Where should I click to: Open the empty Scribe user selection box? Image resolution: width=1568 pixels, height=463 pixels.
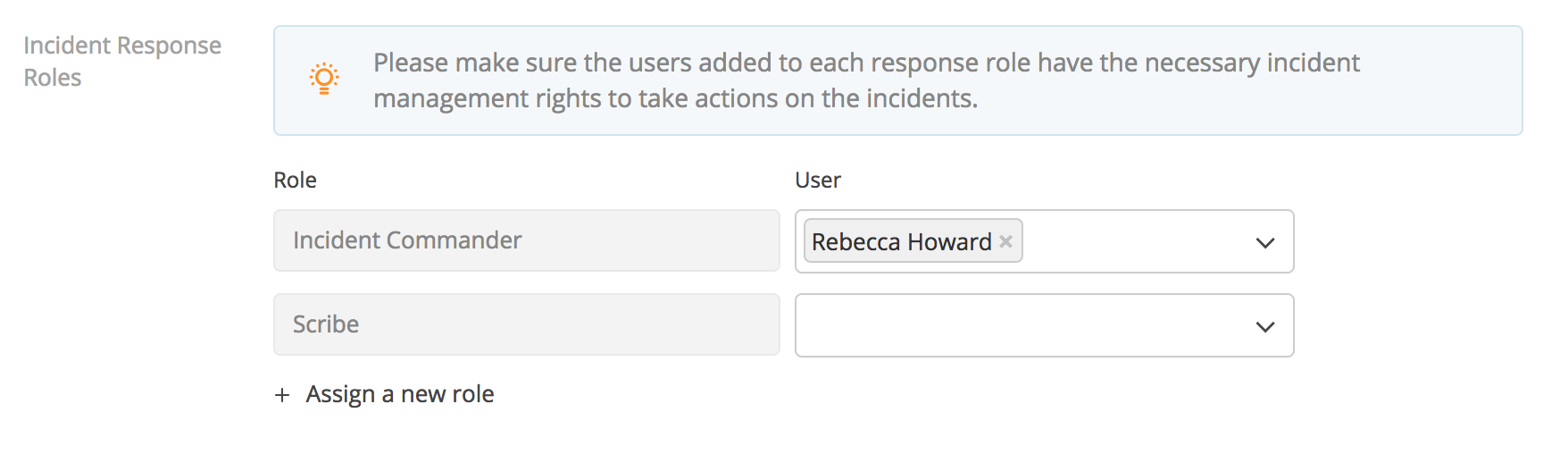1018,325
